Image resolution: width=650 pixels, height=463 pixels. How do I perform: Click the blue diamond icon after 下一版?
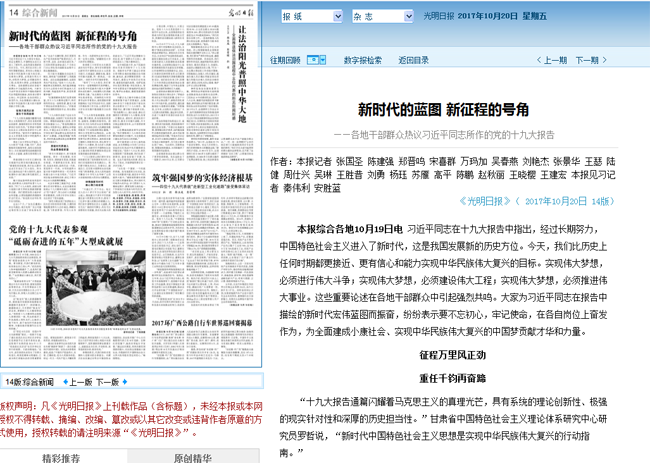[x=128, y=382]
